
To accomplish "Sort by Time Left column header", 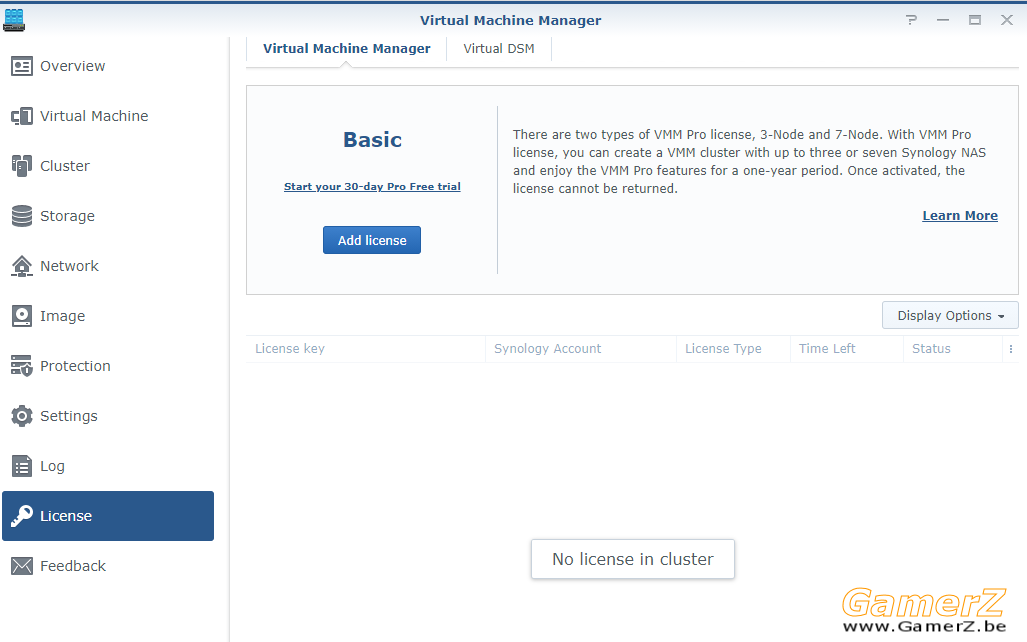I will click(x=847, y=349).
